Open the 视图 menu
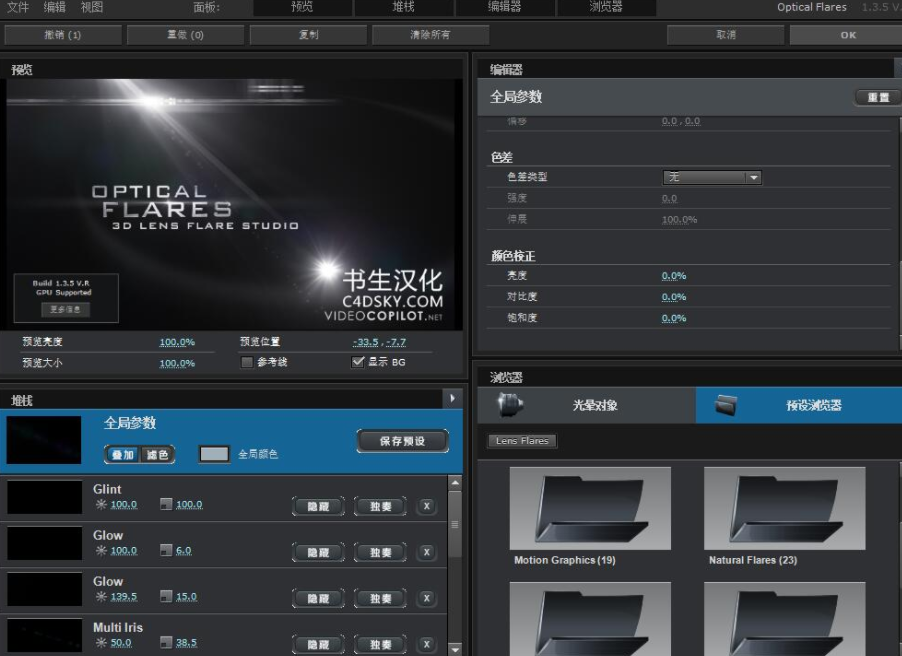902x656 pixels. [91, 7]
